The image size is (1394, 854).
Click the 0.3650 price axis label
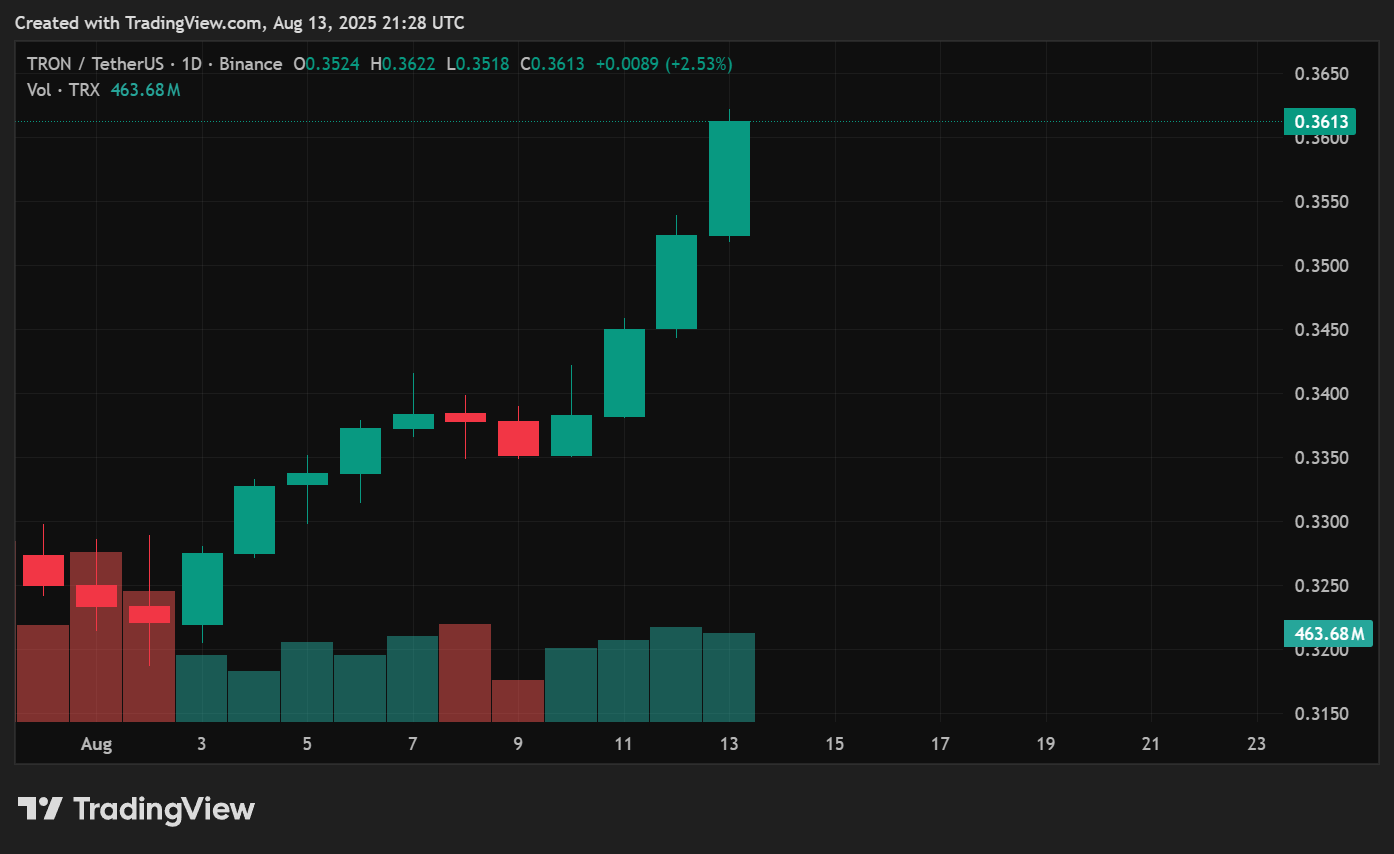tap(1321, 74)
